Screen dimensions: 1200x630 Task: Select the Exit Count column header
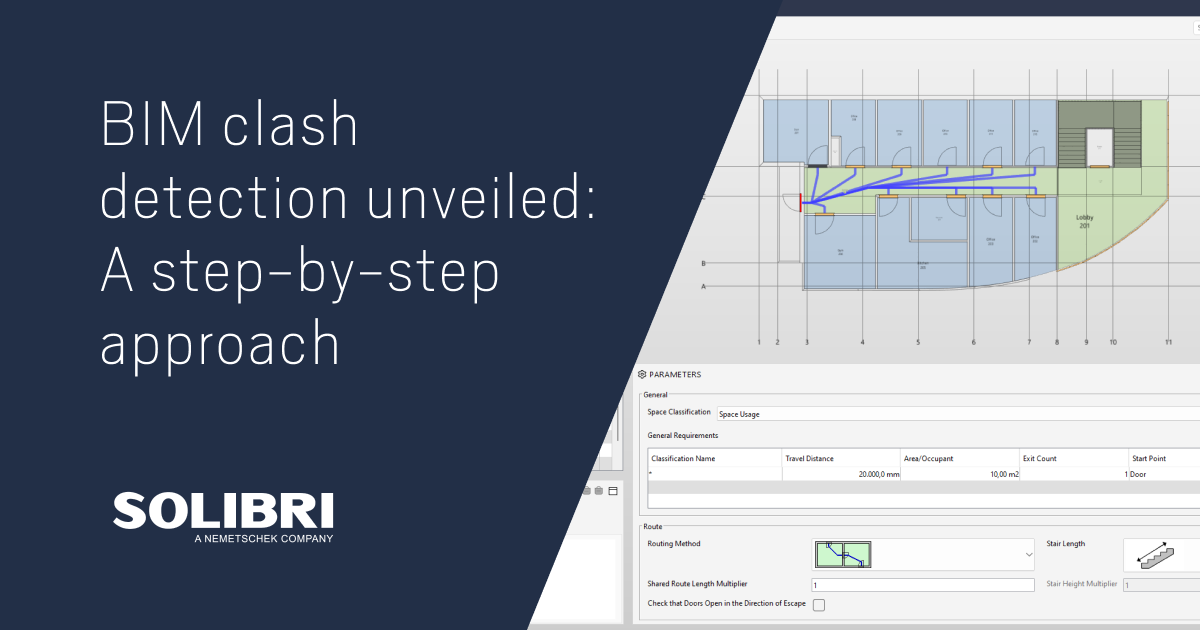coord(1073,458)
